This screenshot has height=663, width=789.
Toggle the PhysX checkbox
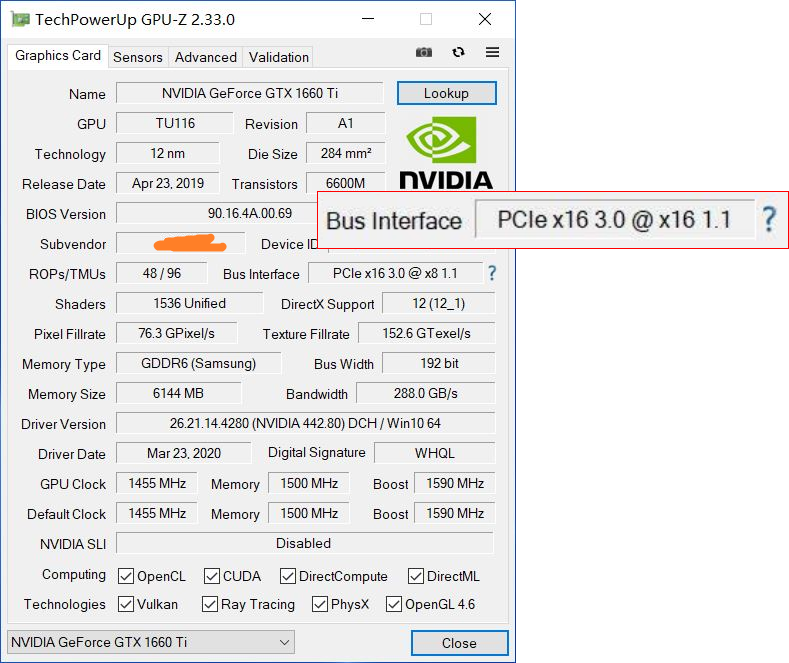pos(320,604)
